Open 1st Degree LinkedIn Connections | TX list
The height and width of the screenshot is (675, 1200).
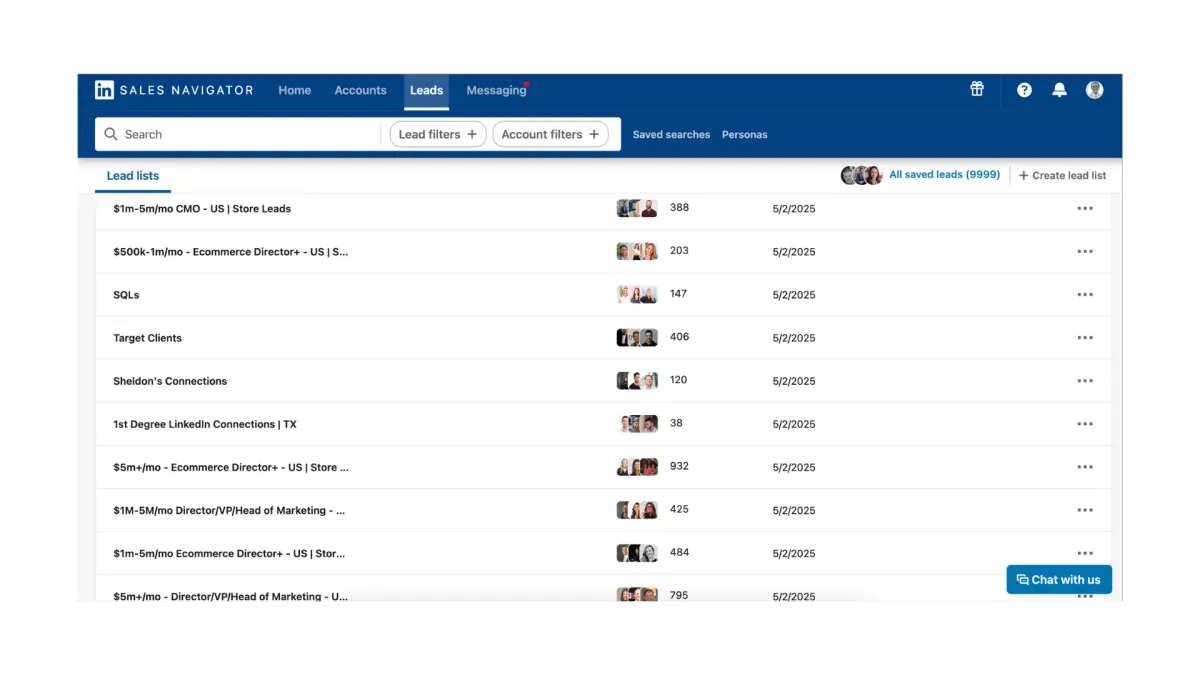click(205, 424)
